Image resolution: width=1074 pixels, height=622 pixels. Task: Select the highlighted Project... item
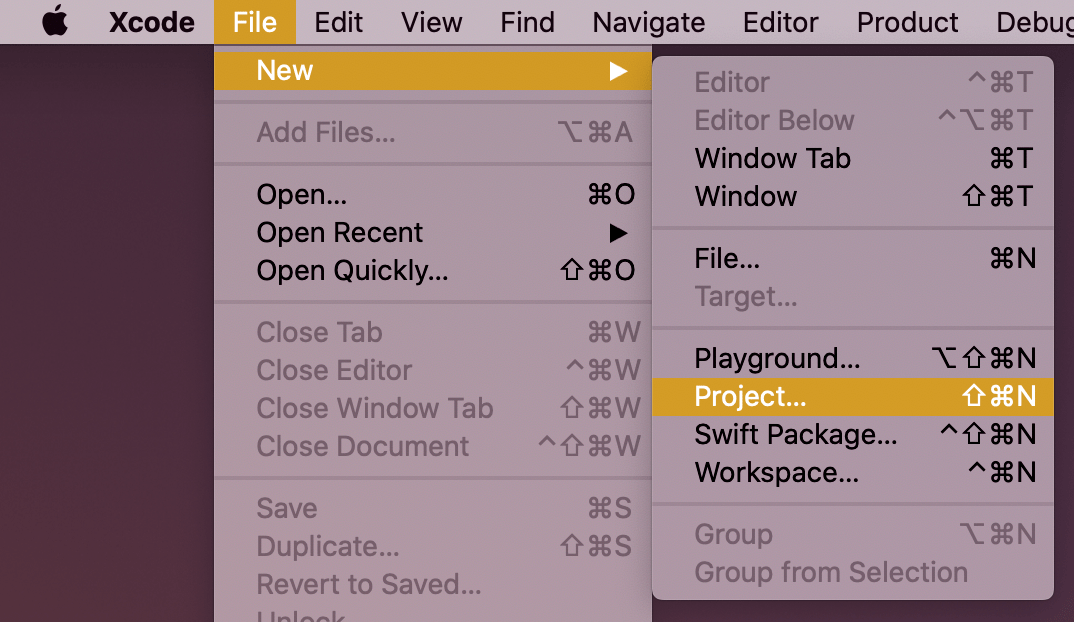click(x=750, y=396)
